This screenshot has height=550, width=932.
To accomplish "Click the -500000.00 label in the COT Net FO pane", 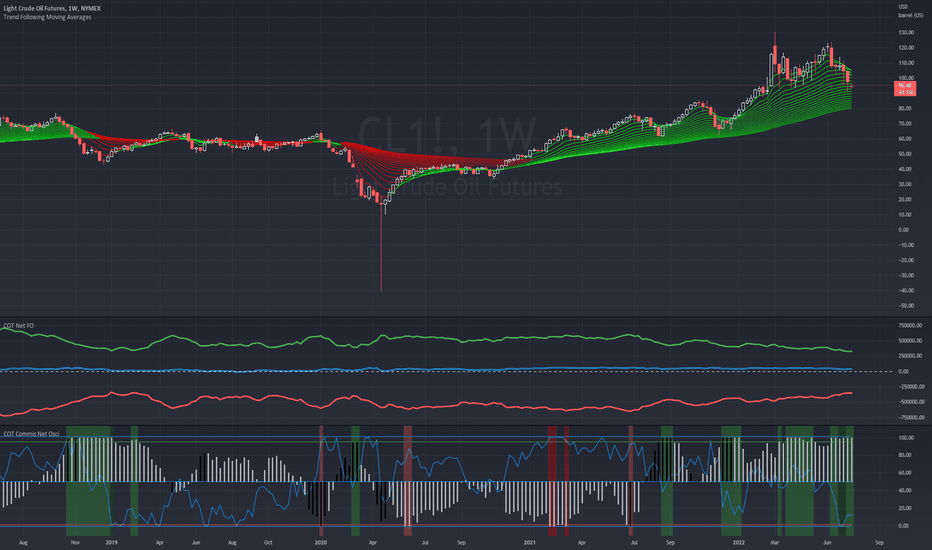I will [x=911, y=402].
